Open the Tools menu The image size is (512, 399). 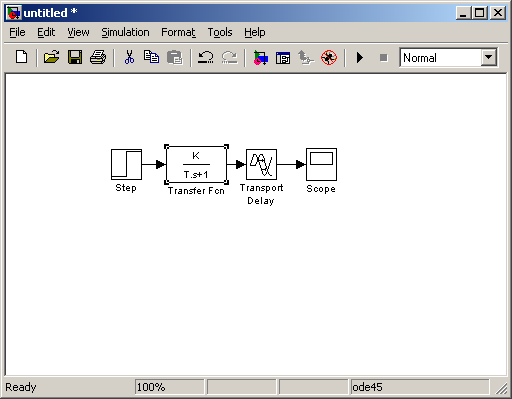pos(220,32)
